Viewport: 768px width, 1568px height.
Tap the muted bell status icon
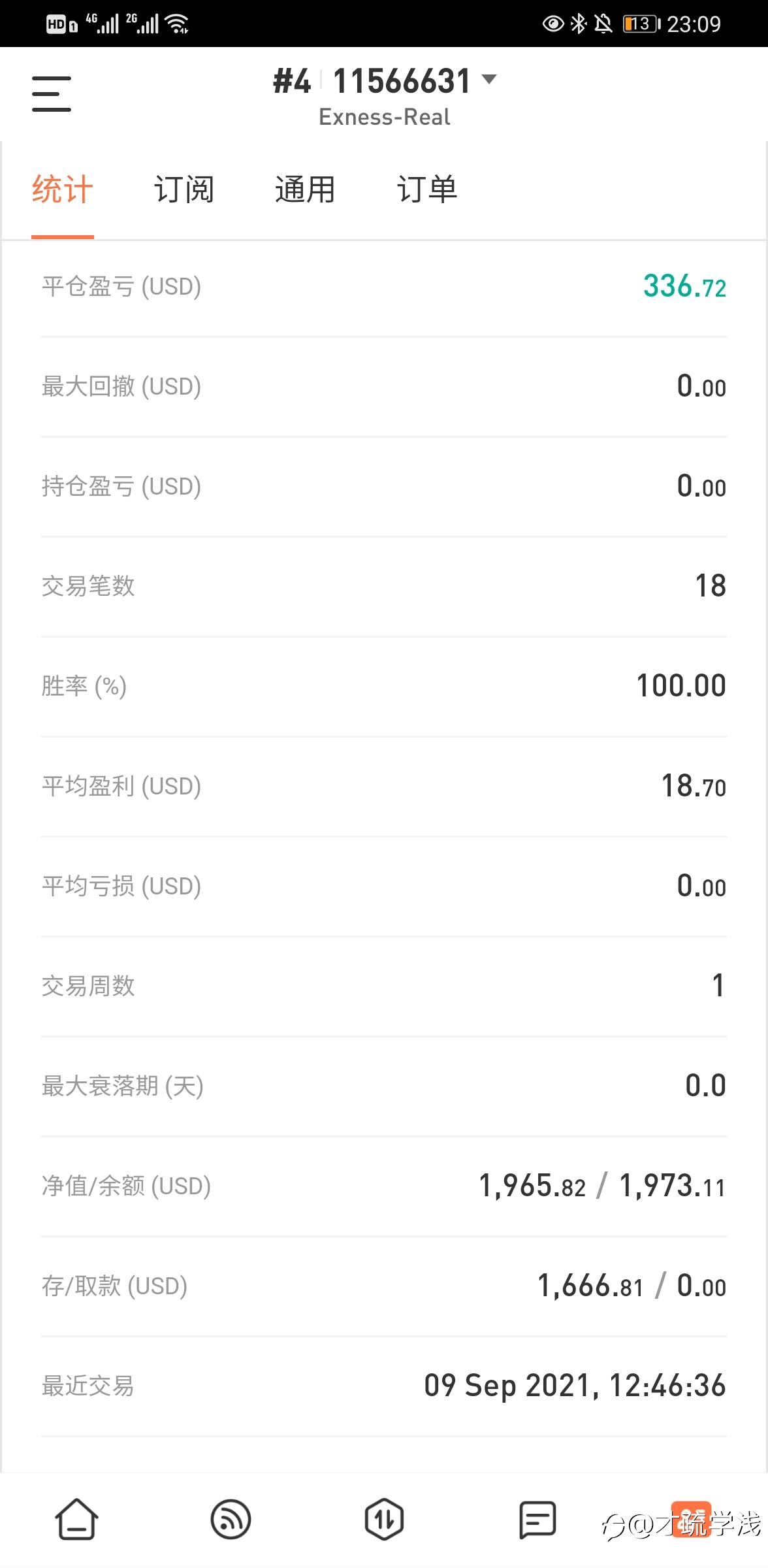click(x=603, y=24)
